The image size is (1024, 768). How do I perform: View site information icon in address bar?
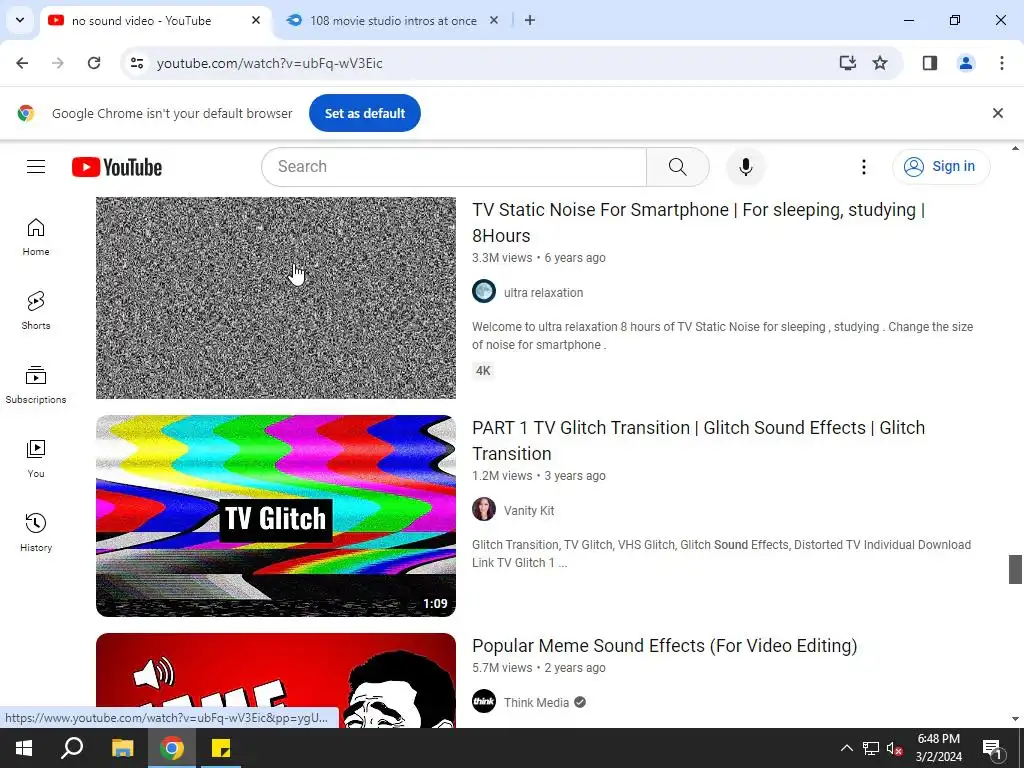pos(137,63)
